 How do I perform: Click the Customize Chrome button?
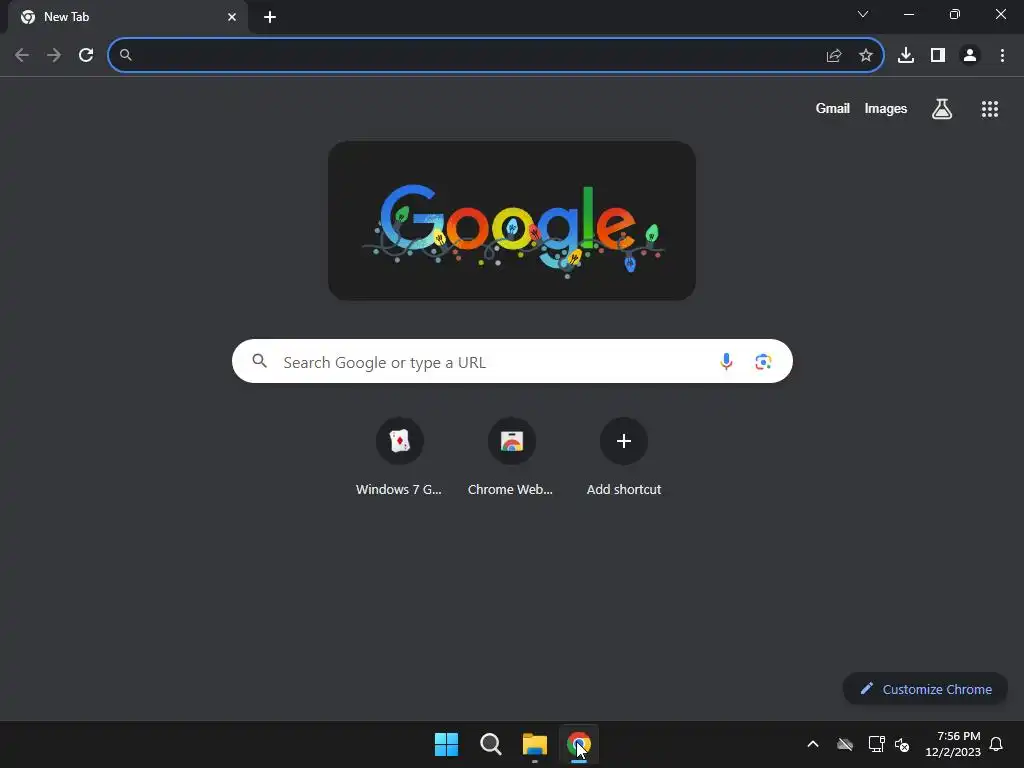tap(925, 689)
